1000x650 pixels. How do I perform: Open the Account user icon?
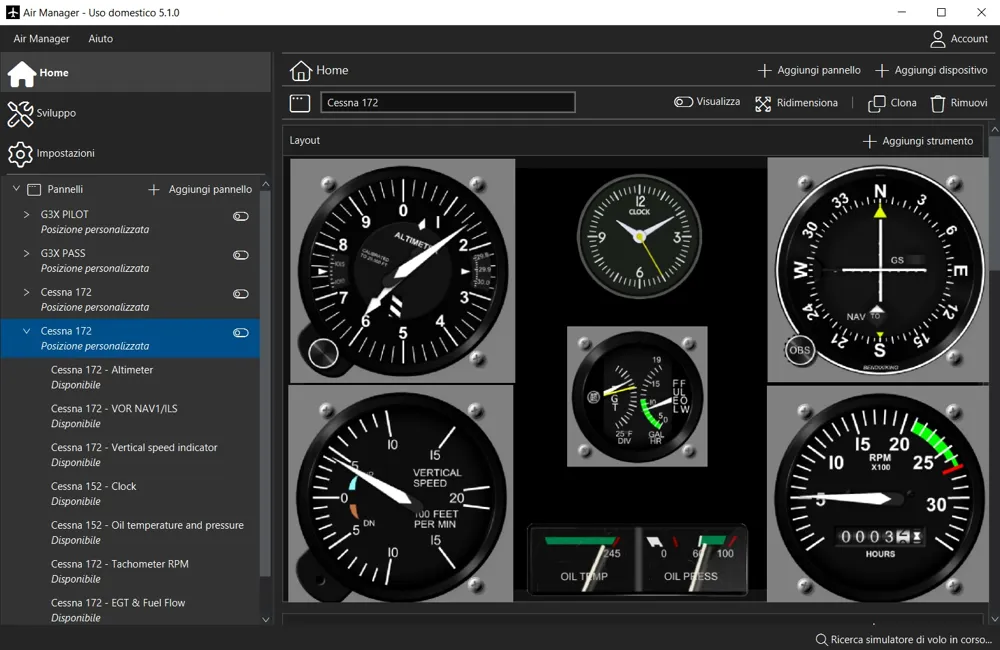tap(937, 39)
